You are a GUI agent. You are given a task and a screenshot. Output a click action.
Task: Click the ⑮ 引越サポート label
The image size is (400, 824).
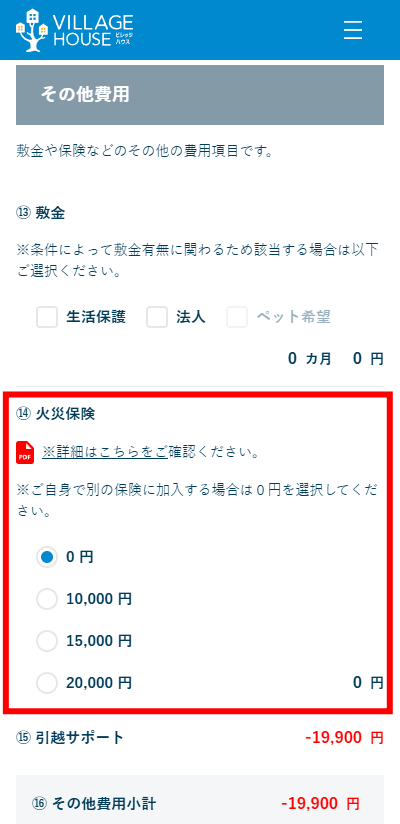70,738
